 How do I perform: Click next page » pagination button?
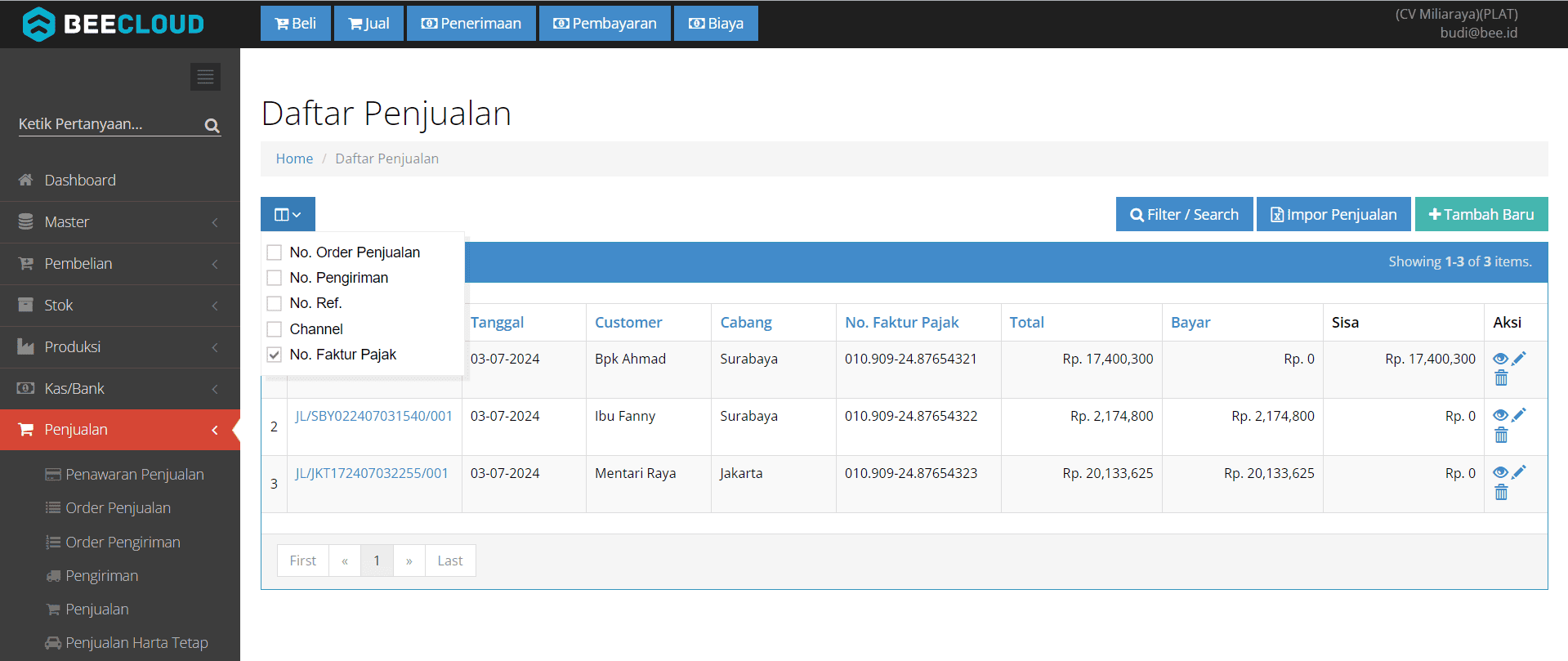coord(409,561)
